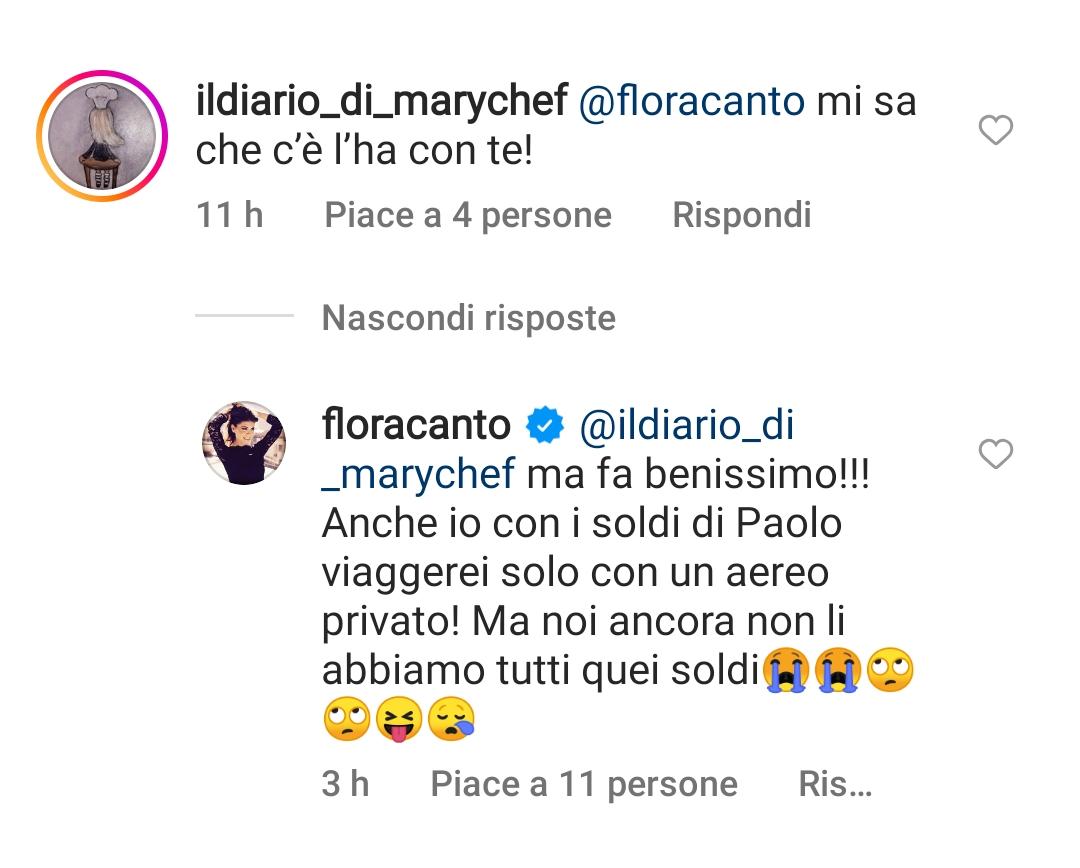Click the 11 h timestamp

229,214
